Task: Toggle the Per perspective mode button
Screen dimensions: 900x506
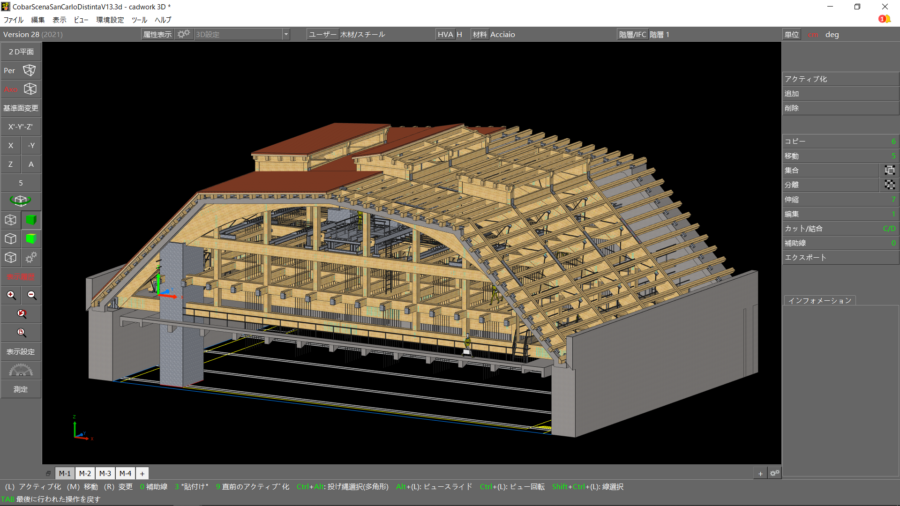Action: (10, 70)
